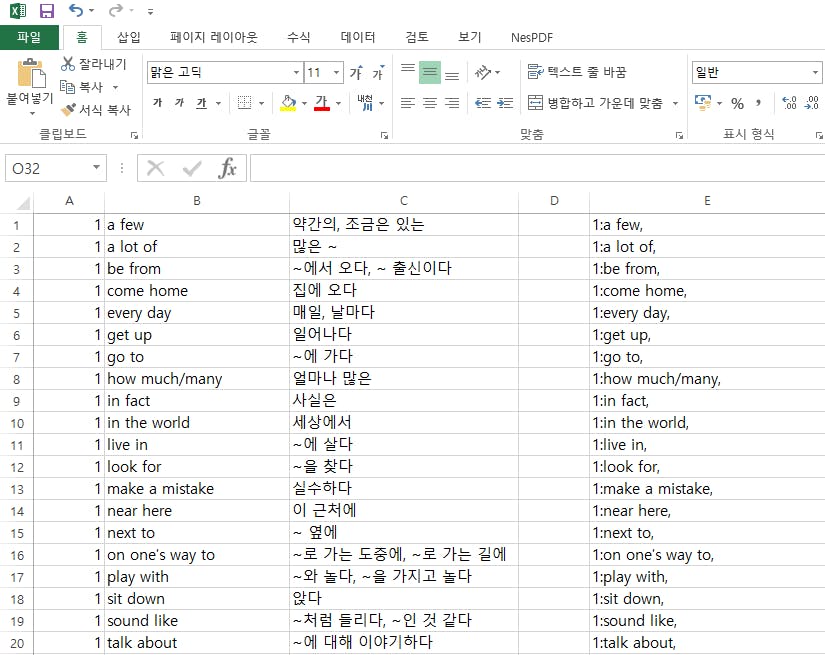Click the accounting number format icon
The height and width of the screenshot is (655, 825).
(702, 103)
